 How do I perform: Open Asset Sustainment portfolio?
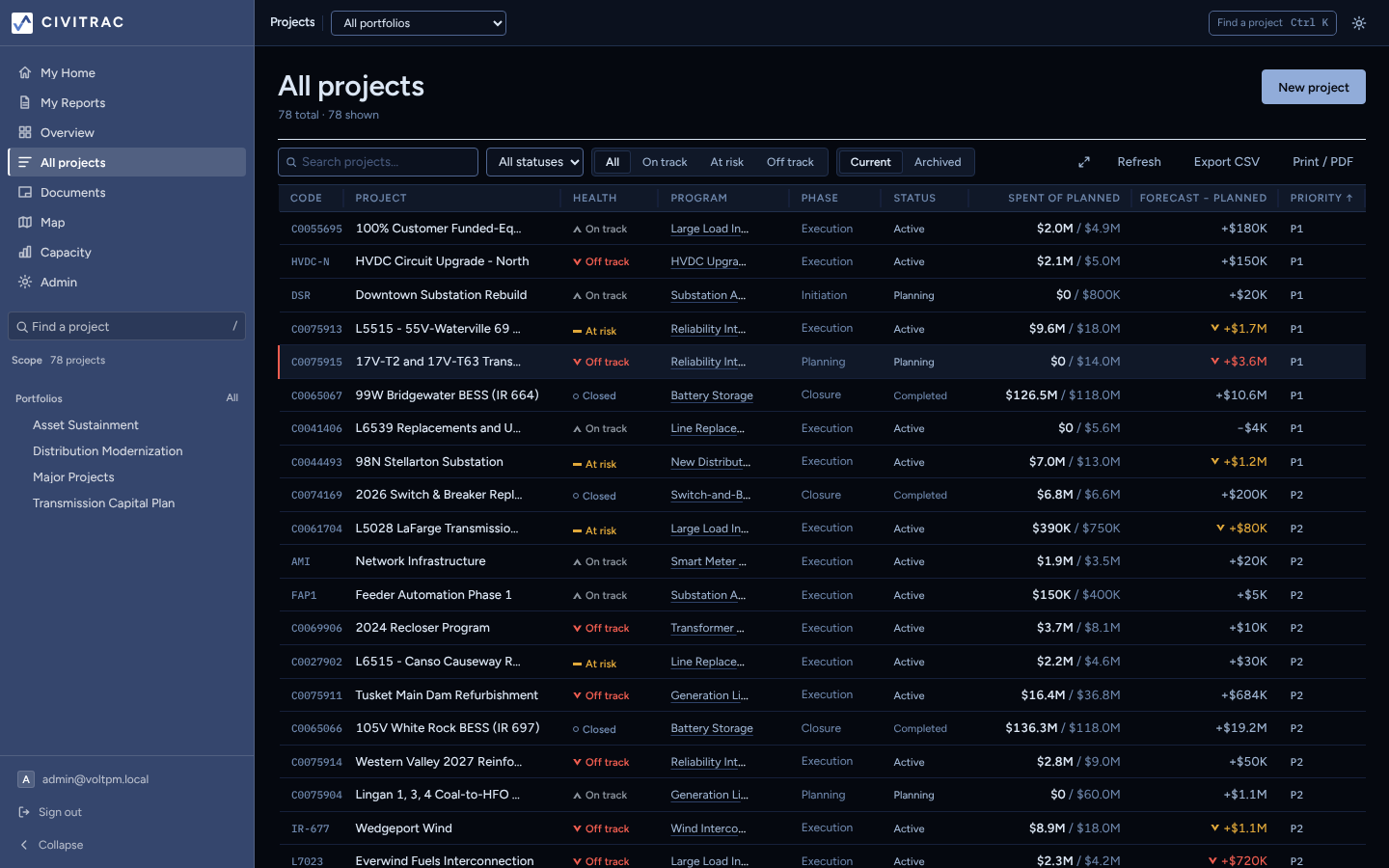pyautogui.click(x=86, y=425)
